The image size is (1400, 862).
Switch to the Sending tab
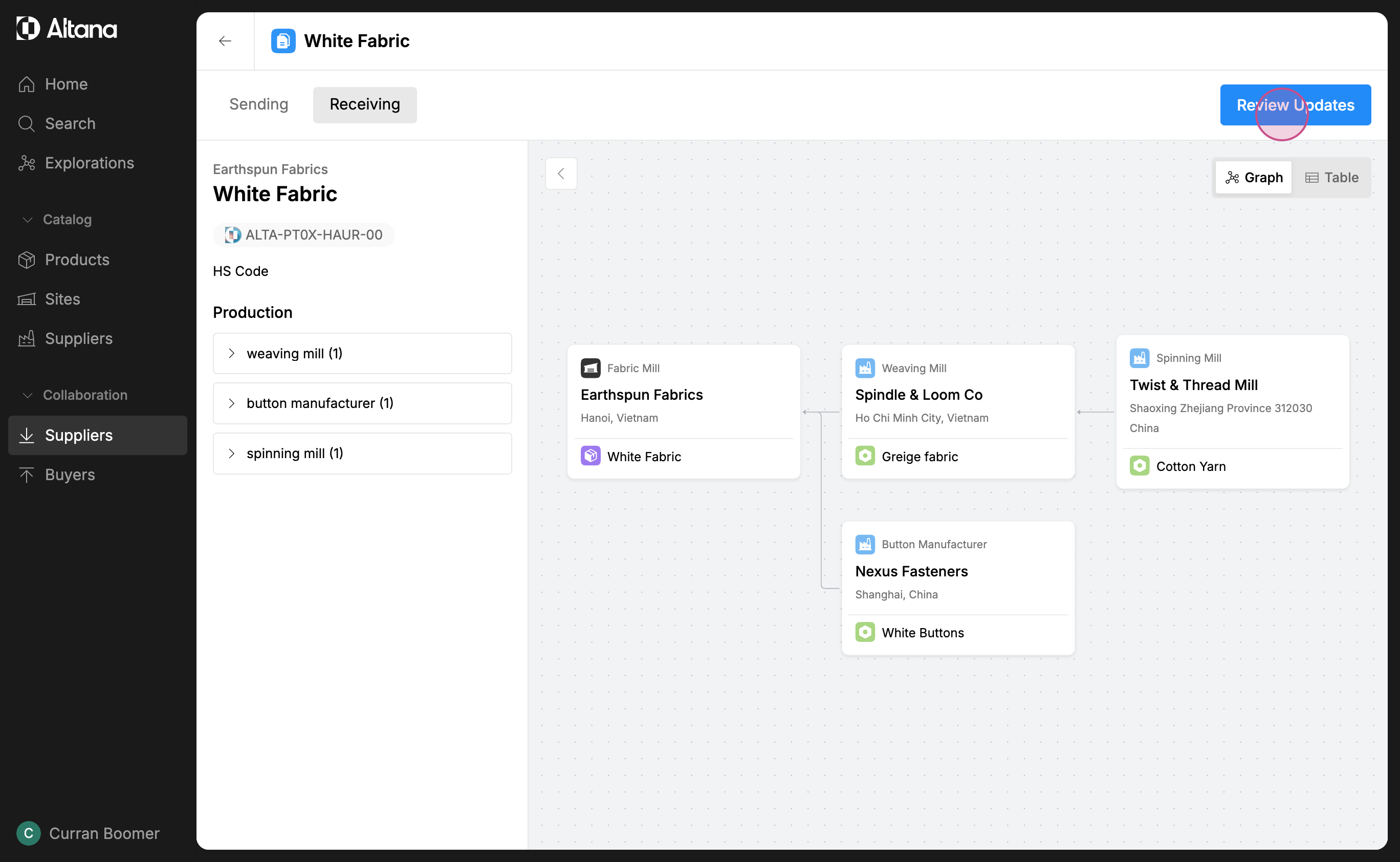point(259,104)
